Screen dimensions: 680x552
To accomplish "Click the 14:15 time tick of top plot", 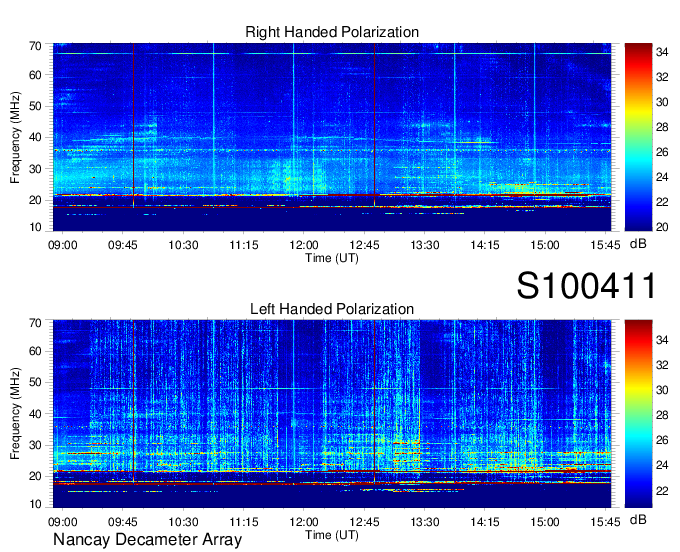I will (x=485, y=245).
